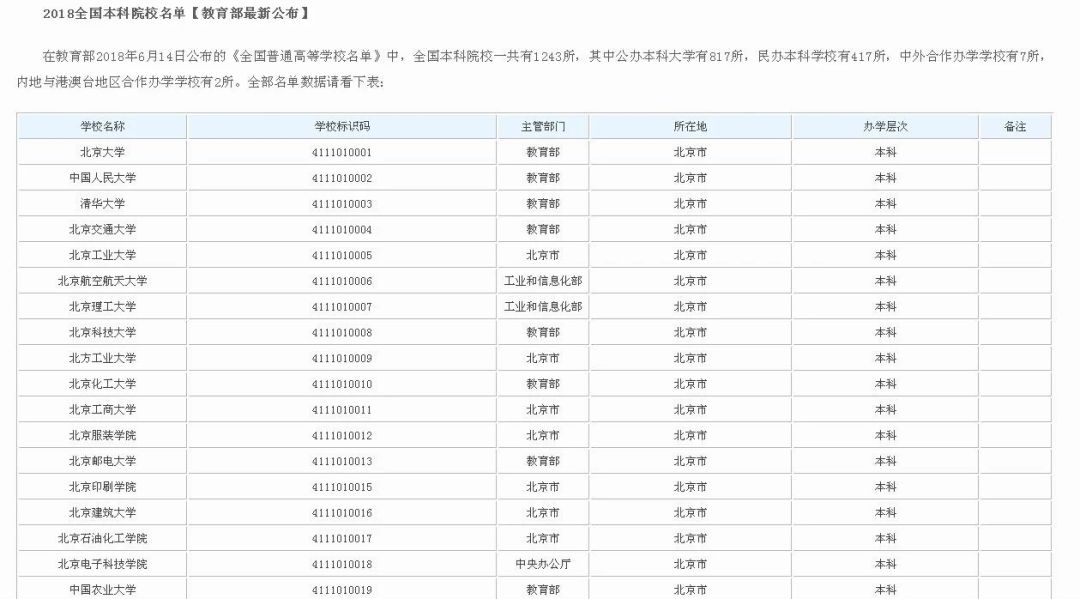Click school code 4111010017
Viewport: 1080px width, 599px height.
(342, 538)
